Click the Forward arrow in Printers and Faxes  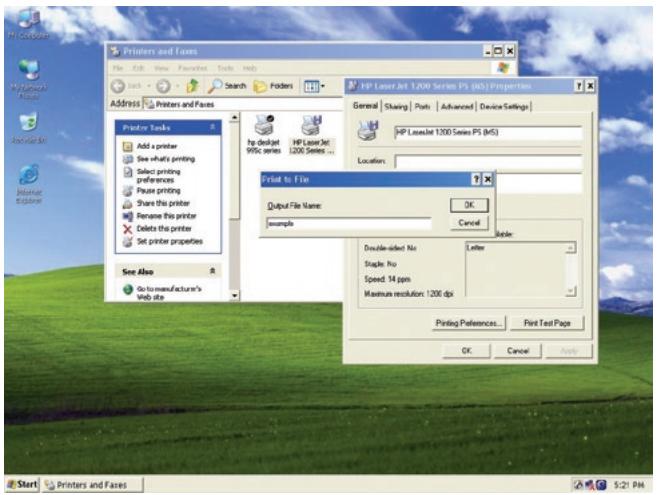pyautogui.click(x=163, y=86)
